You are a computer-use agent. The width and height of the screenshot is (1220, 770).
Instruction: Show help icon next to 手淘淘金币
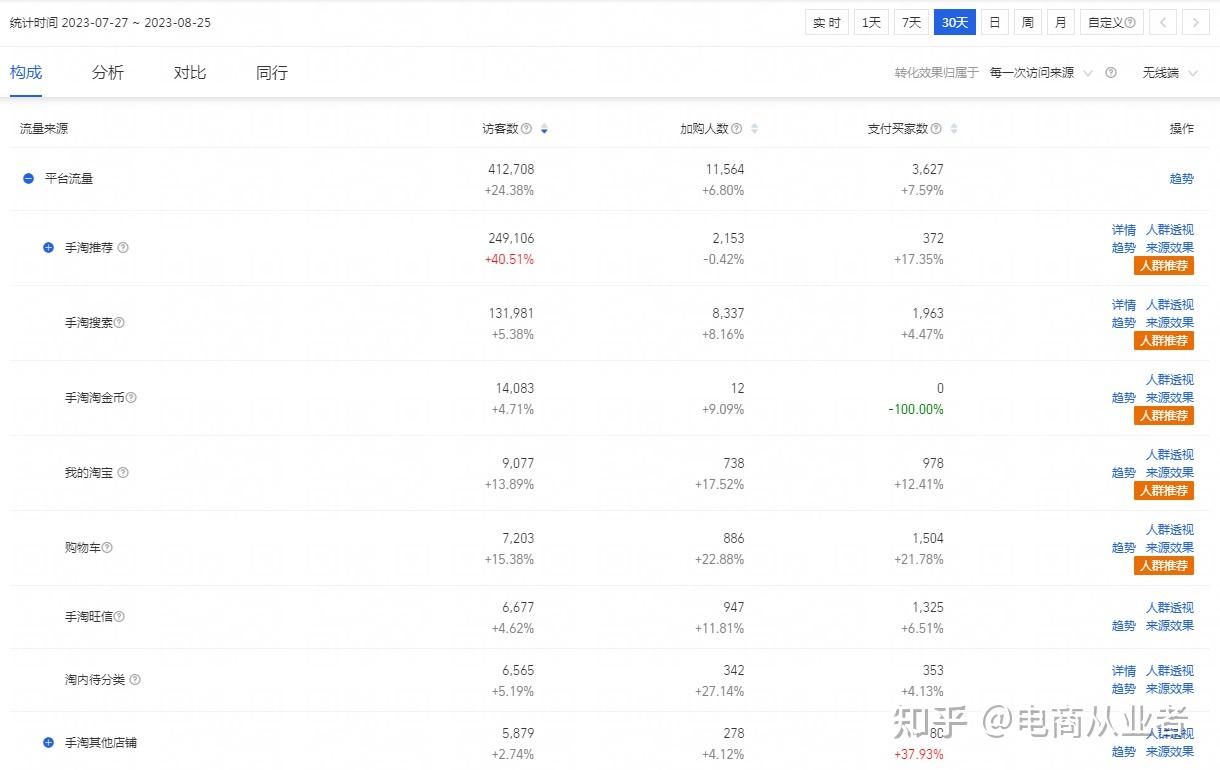tap(131, 397)
